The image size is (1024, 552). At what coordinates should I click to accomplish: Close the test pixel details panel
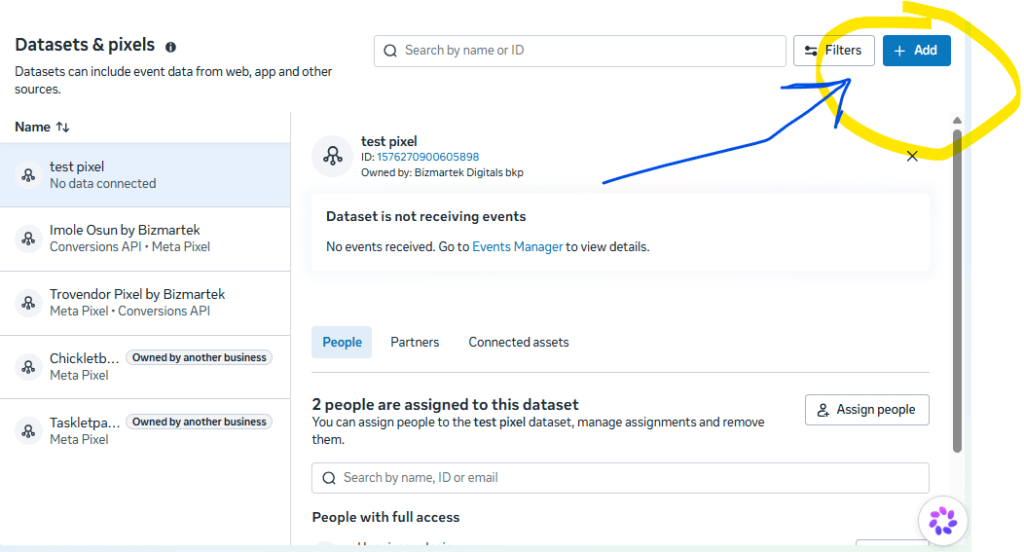[912, 156]
